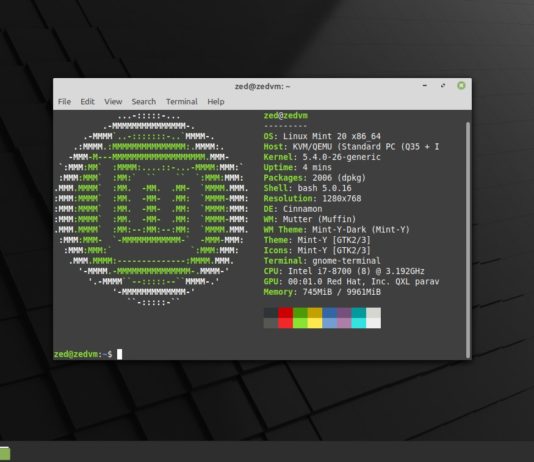Open the Help menu

tap(216, 101)
